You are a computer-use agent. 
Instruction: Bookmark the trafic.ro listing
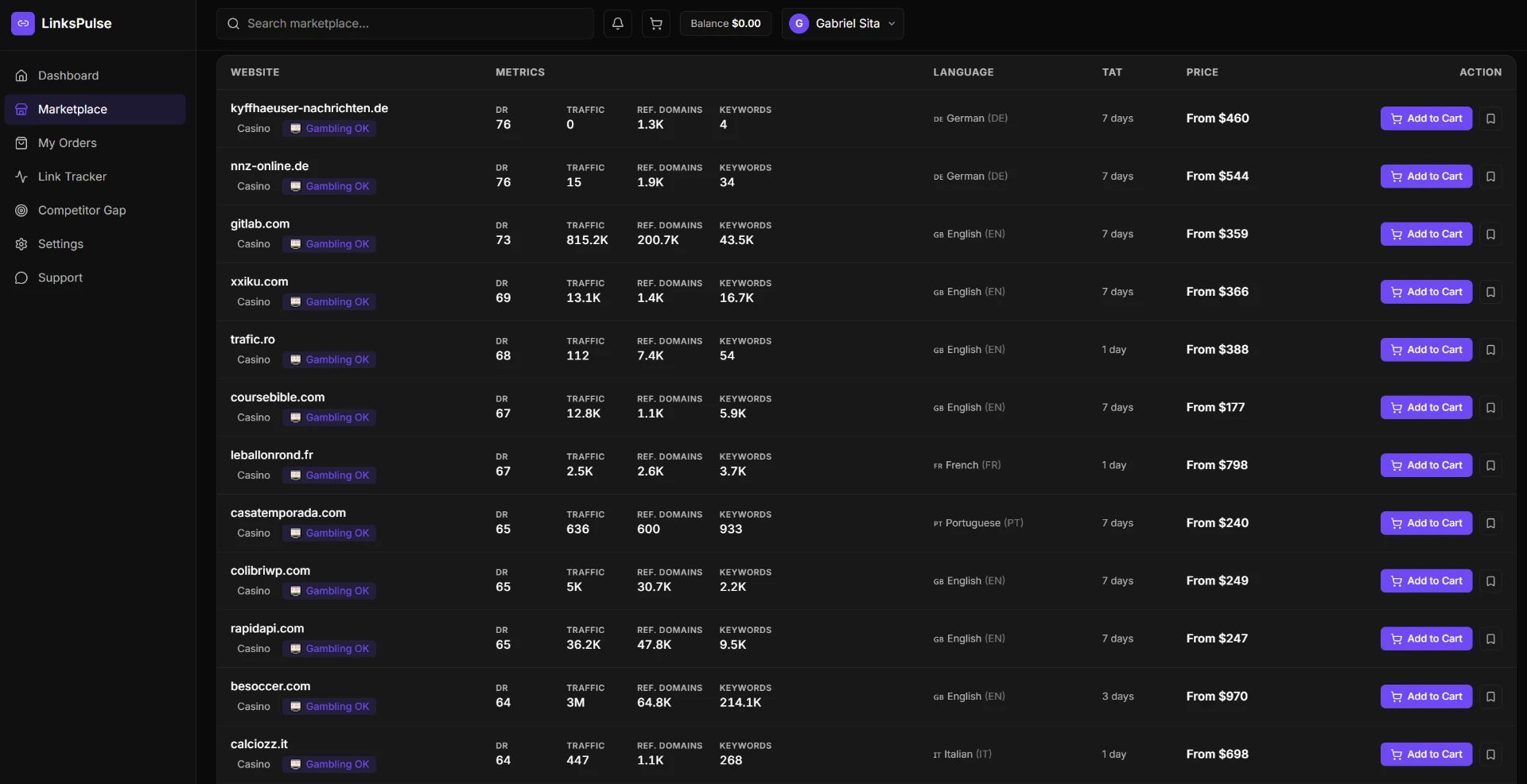[x=1491, y=350]
